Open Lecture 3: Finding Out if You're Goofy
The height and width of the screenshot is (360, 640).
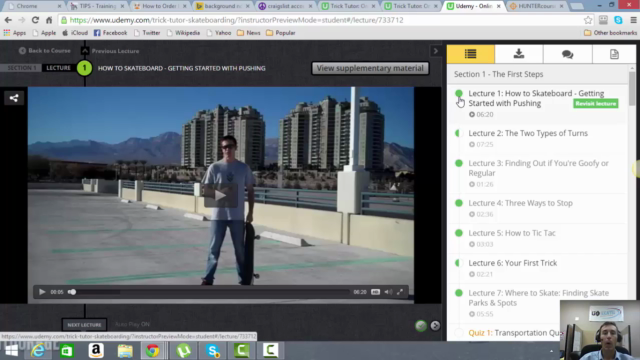point(538,168)
